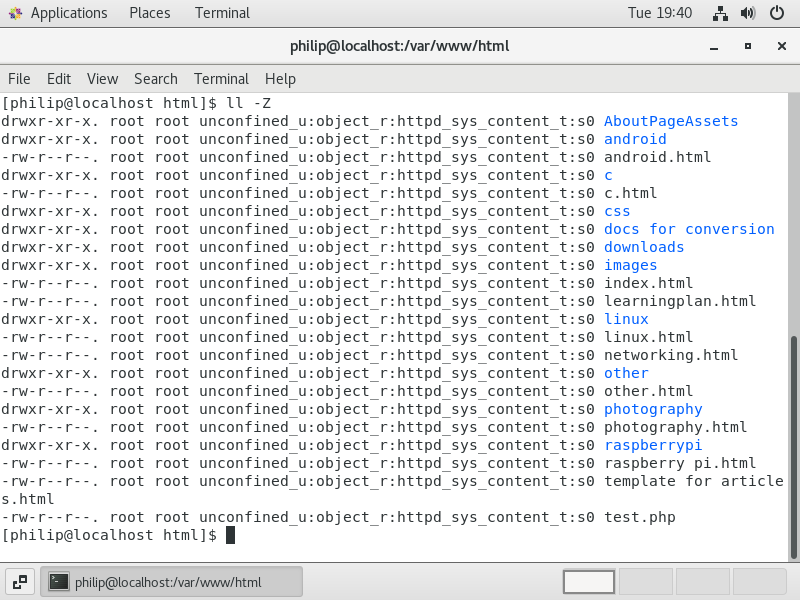Click the terminal cursor at the prompt
Viewport: 800px width, 600px height.
[230, 535]
